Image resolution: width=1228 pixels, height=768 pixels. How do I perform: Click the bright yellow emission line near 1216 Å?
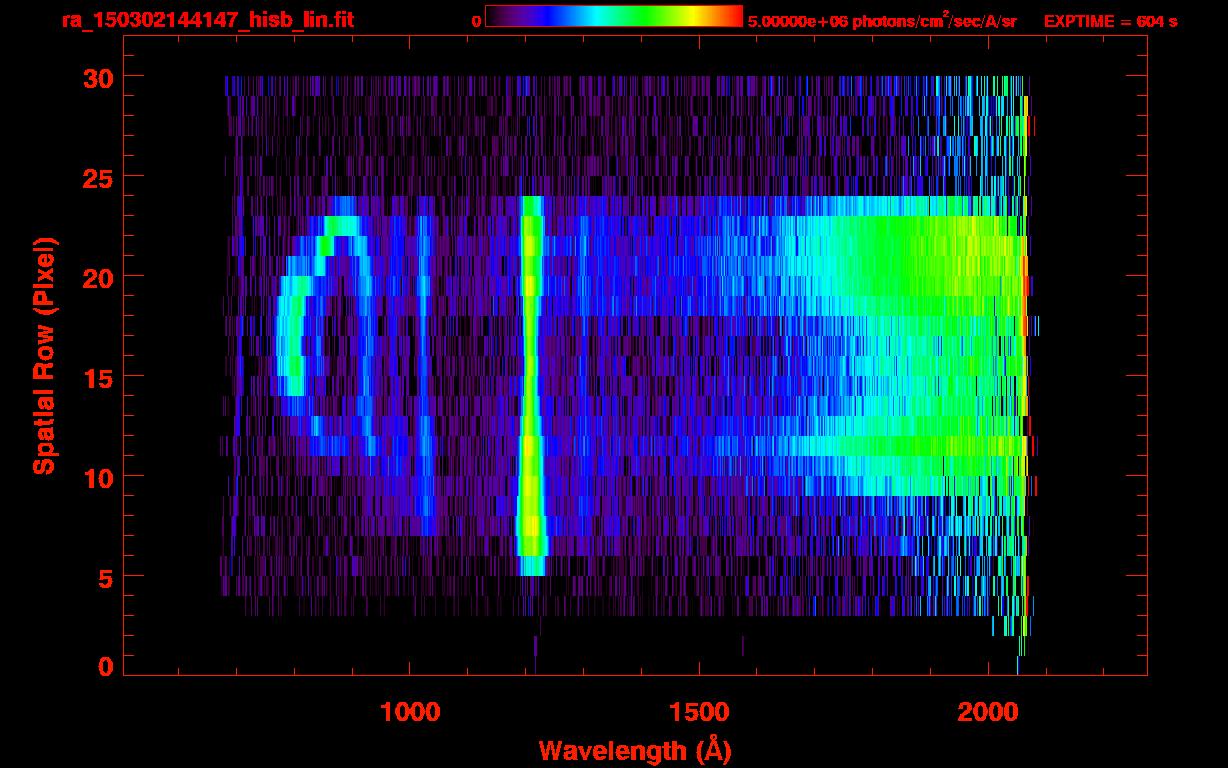point(531,386)
